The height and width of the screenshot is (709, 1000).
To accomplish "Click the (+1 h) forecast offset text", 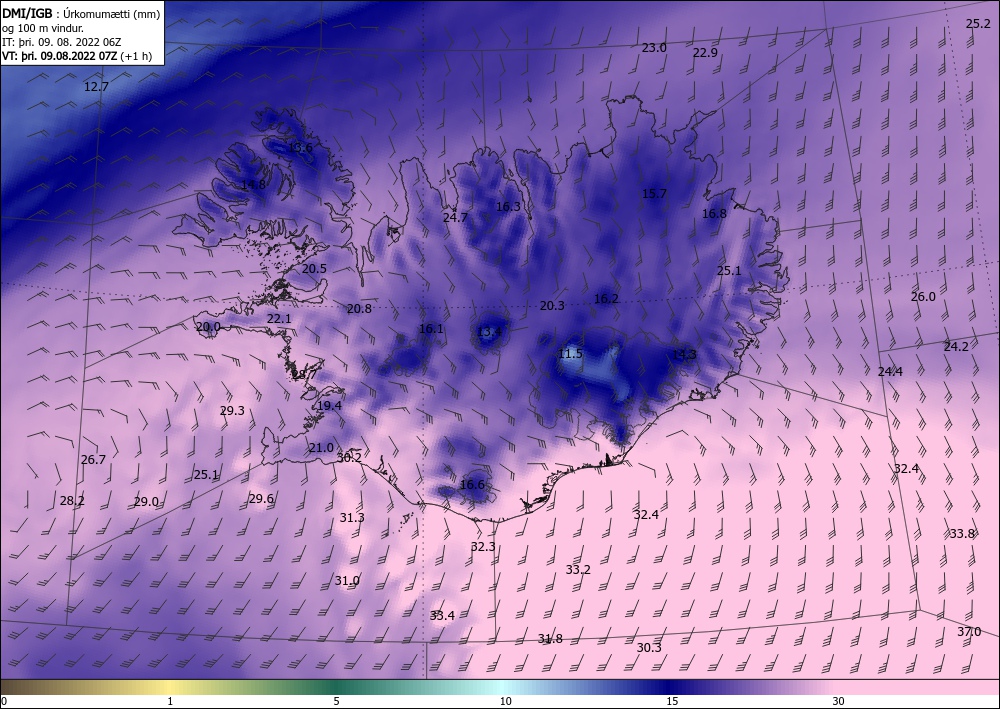I will 136,56.
